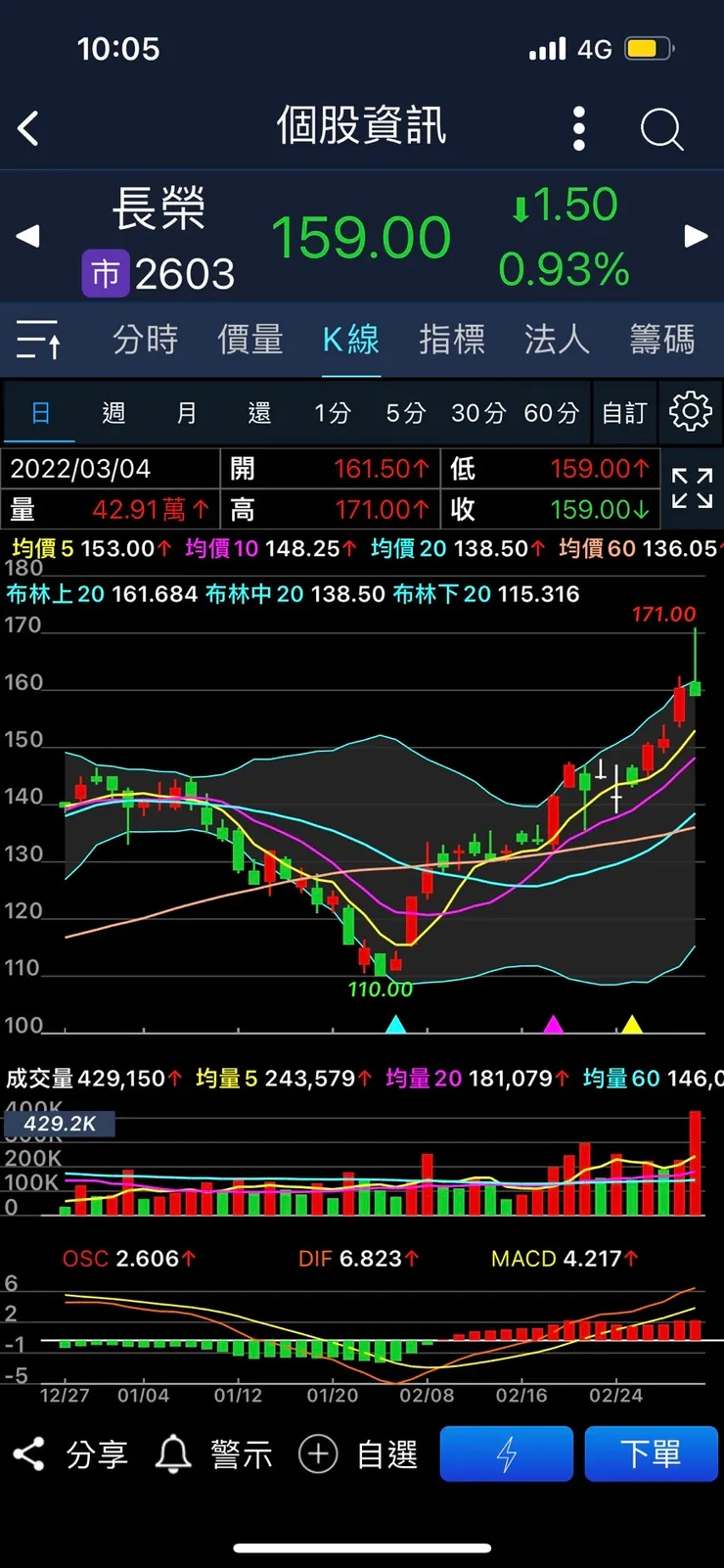Viewport: 724px width, 1568px height.
Task: Tap the MACD 4.217 label
Action: coord(566,1259)
